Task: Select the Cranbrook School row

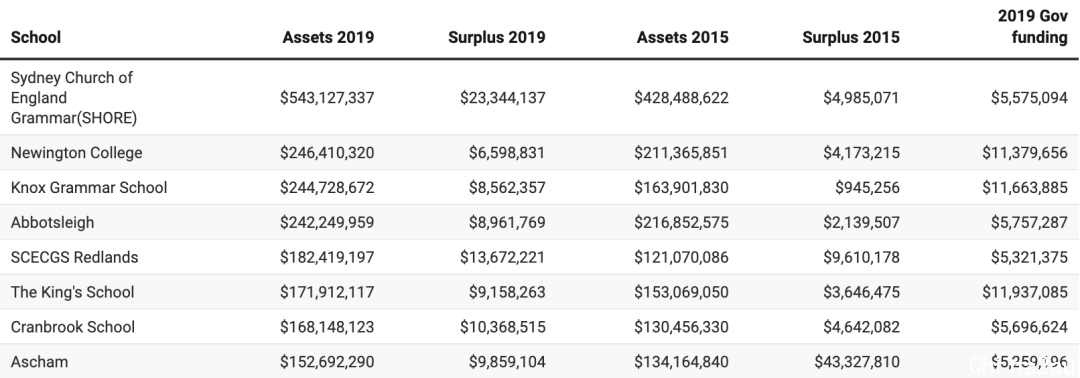Action: (x=540, y=326)
